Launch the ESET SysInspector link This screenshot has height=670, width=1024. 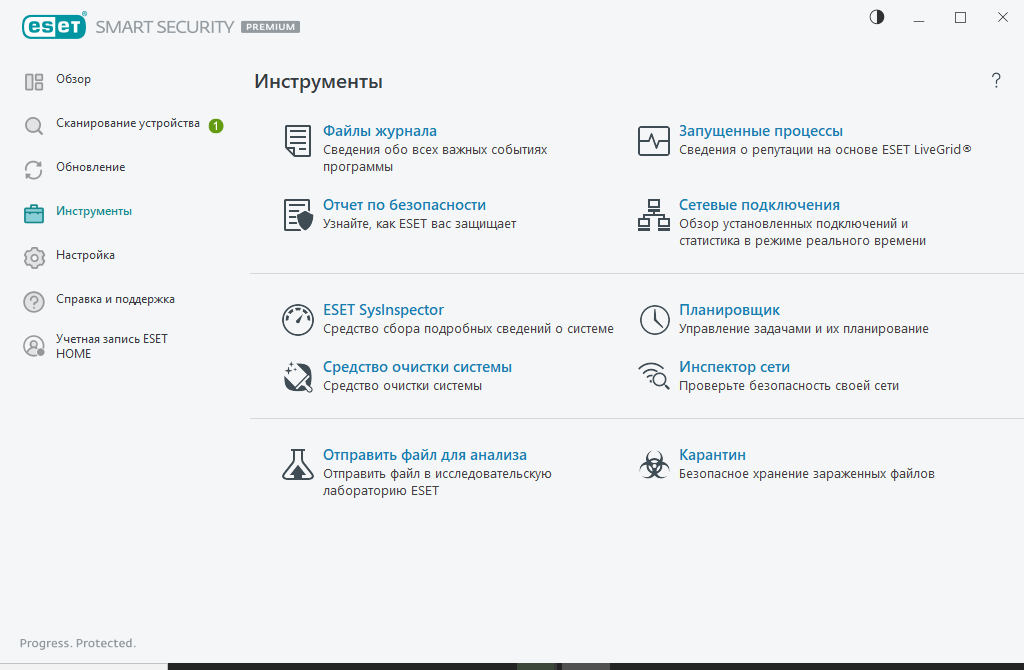[x=383, y=310]
